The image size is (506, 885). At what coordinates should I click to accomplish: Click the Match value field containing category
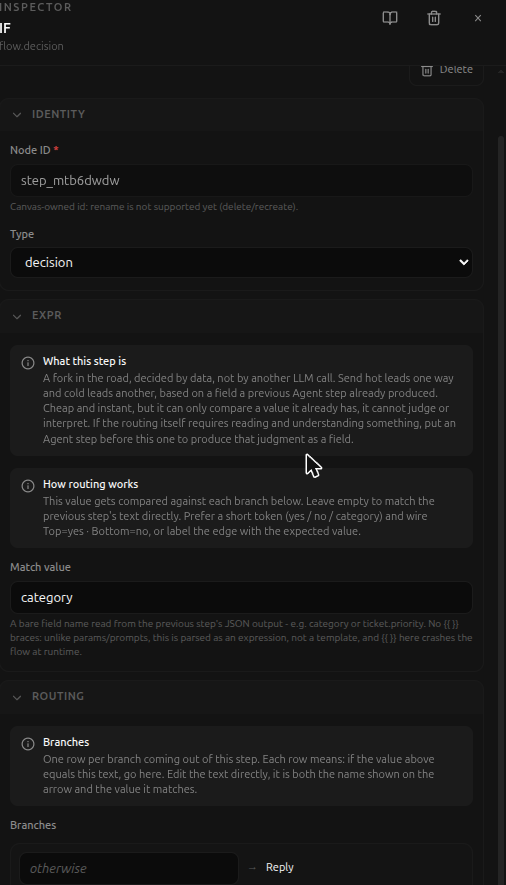(241, 597)
